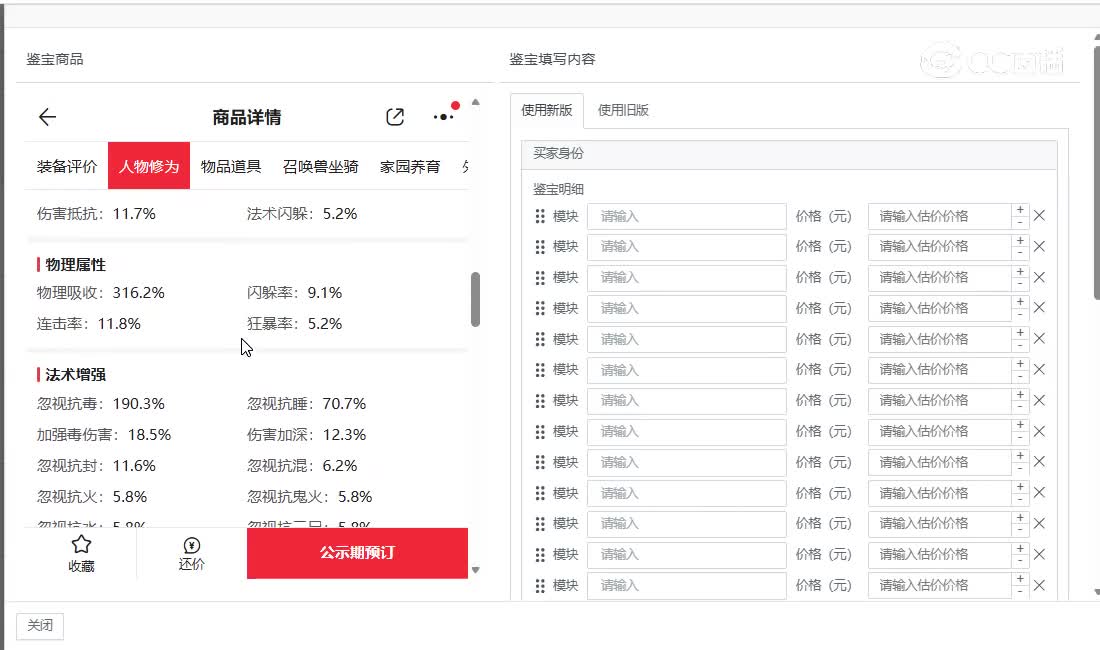Switch to 物品道具 tab

[x=231, y=166]
